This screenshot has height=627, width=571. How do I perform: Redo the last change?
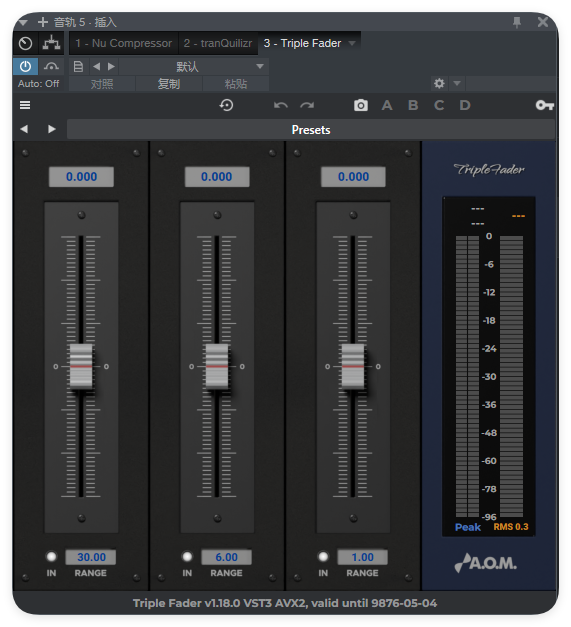[307, 105]
